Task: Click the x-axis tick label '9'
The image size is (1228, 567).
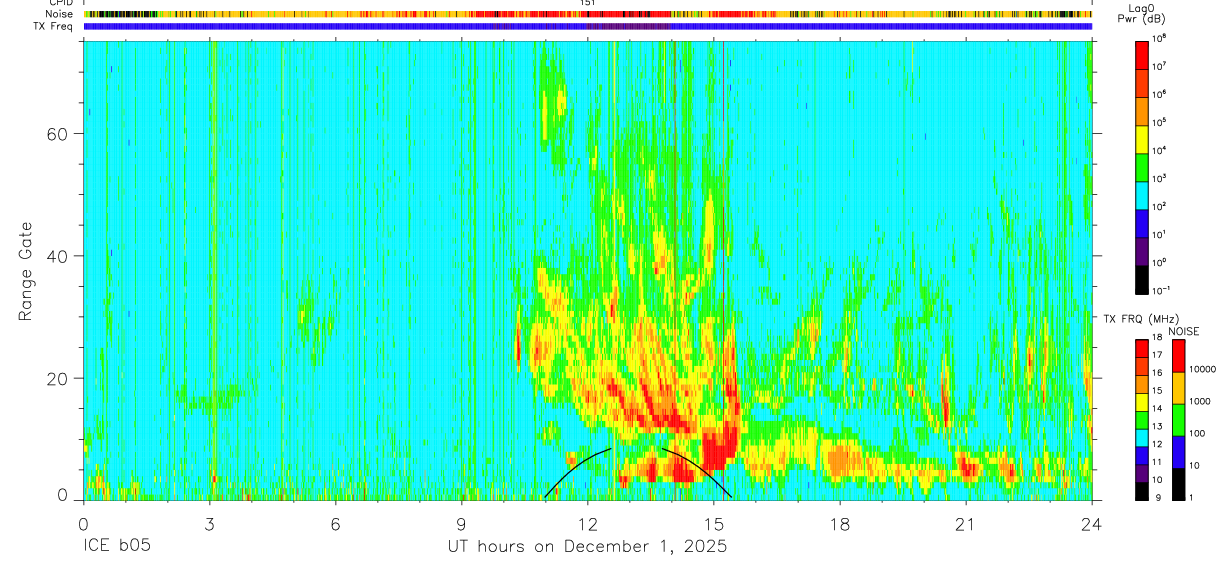Action: pos(461,524)
